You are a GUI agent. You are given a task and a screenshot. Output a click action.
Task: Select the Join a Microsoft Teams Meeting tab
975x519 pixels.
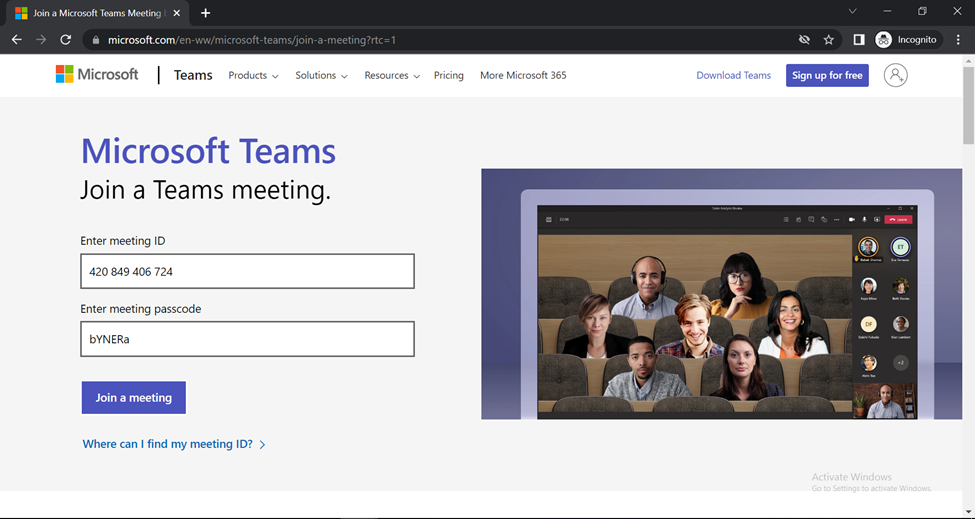pyautogui.click(x=98, y=13)
